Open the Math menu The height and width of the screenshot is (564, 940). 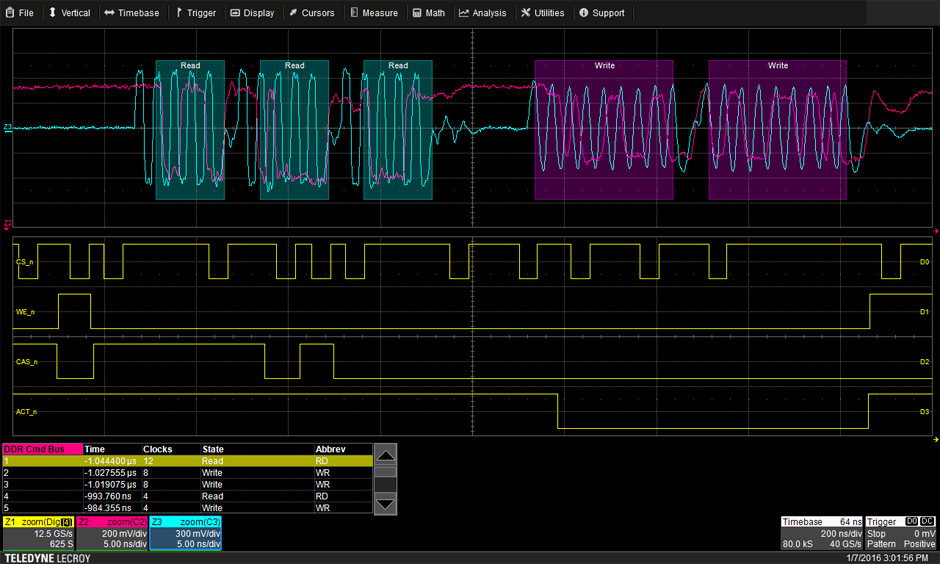coord(428,13)
